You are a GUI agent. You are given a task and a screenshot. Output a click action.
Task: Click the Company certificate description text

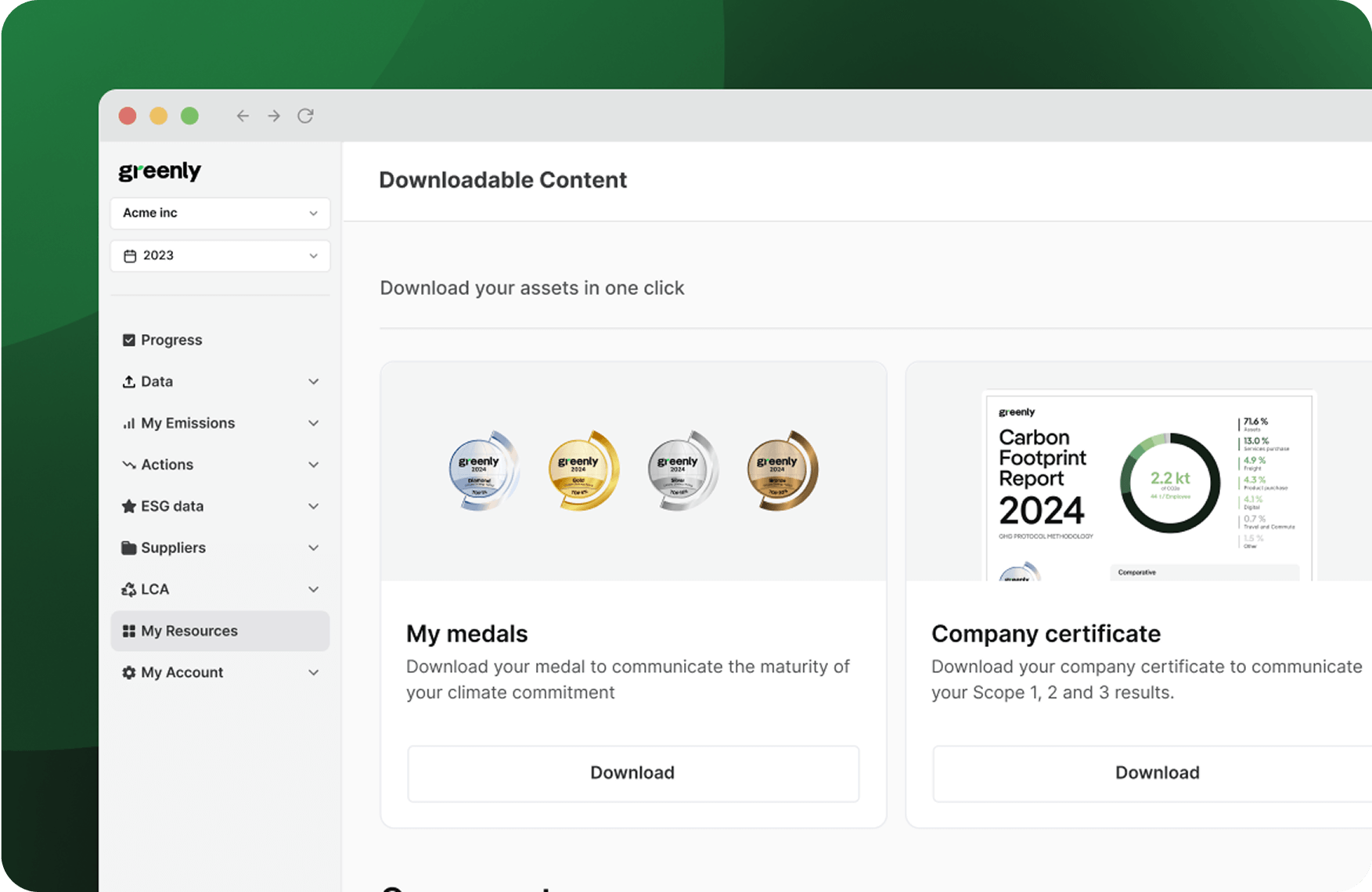1147,679
